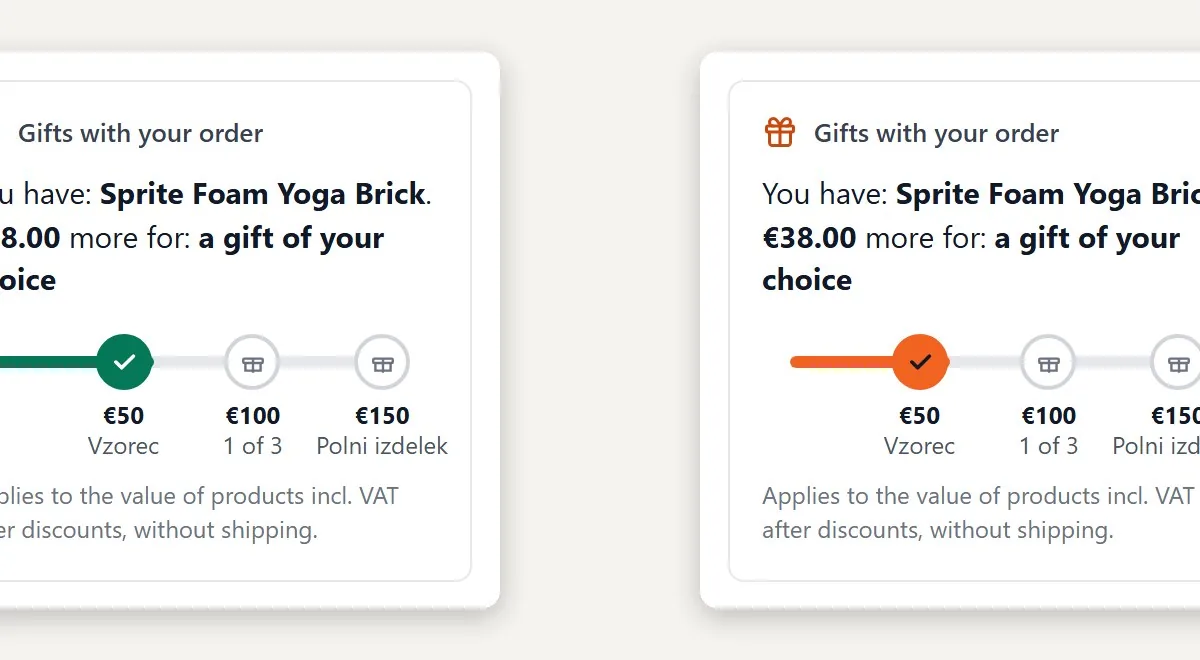Click the orange gift box icon
1200x660 pixels.
780,132
